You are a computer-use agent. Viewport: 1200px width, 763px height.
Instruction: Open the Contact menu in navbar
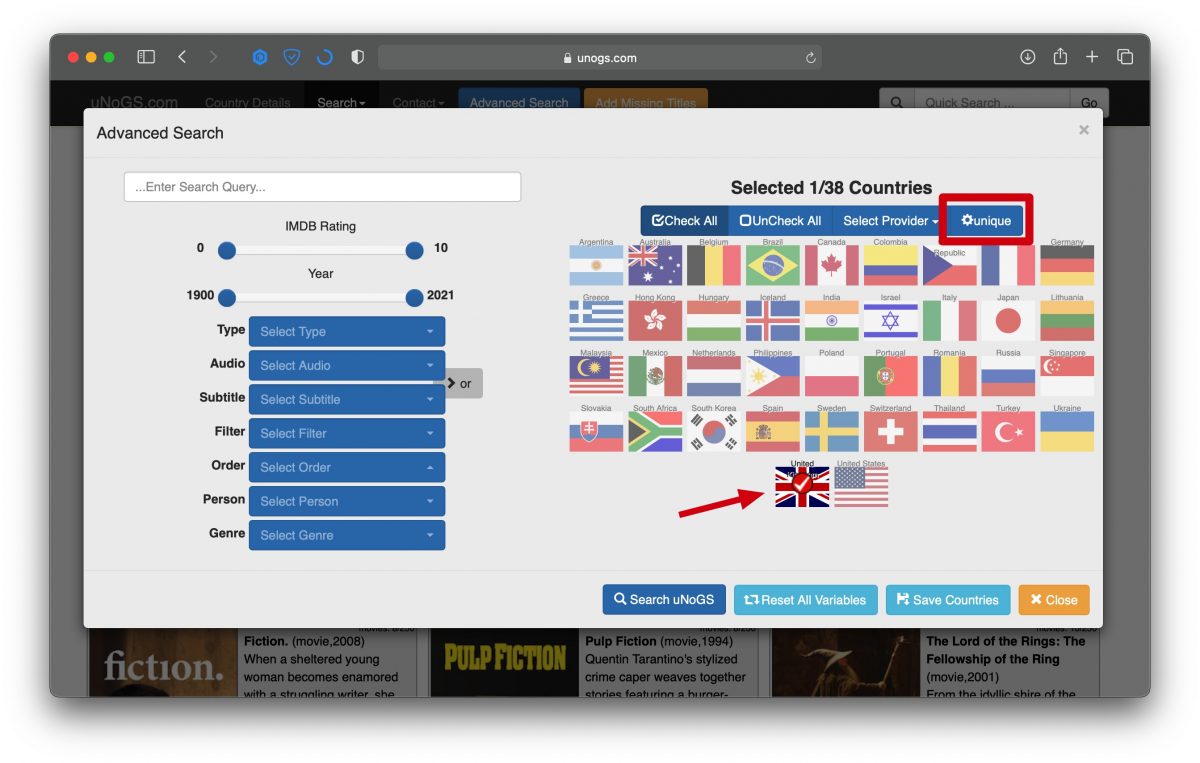click(x=418, y=102)
